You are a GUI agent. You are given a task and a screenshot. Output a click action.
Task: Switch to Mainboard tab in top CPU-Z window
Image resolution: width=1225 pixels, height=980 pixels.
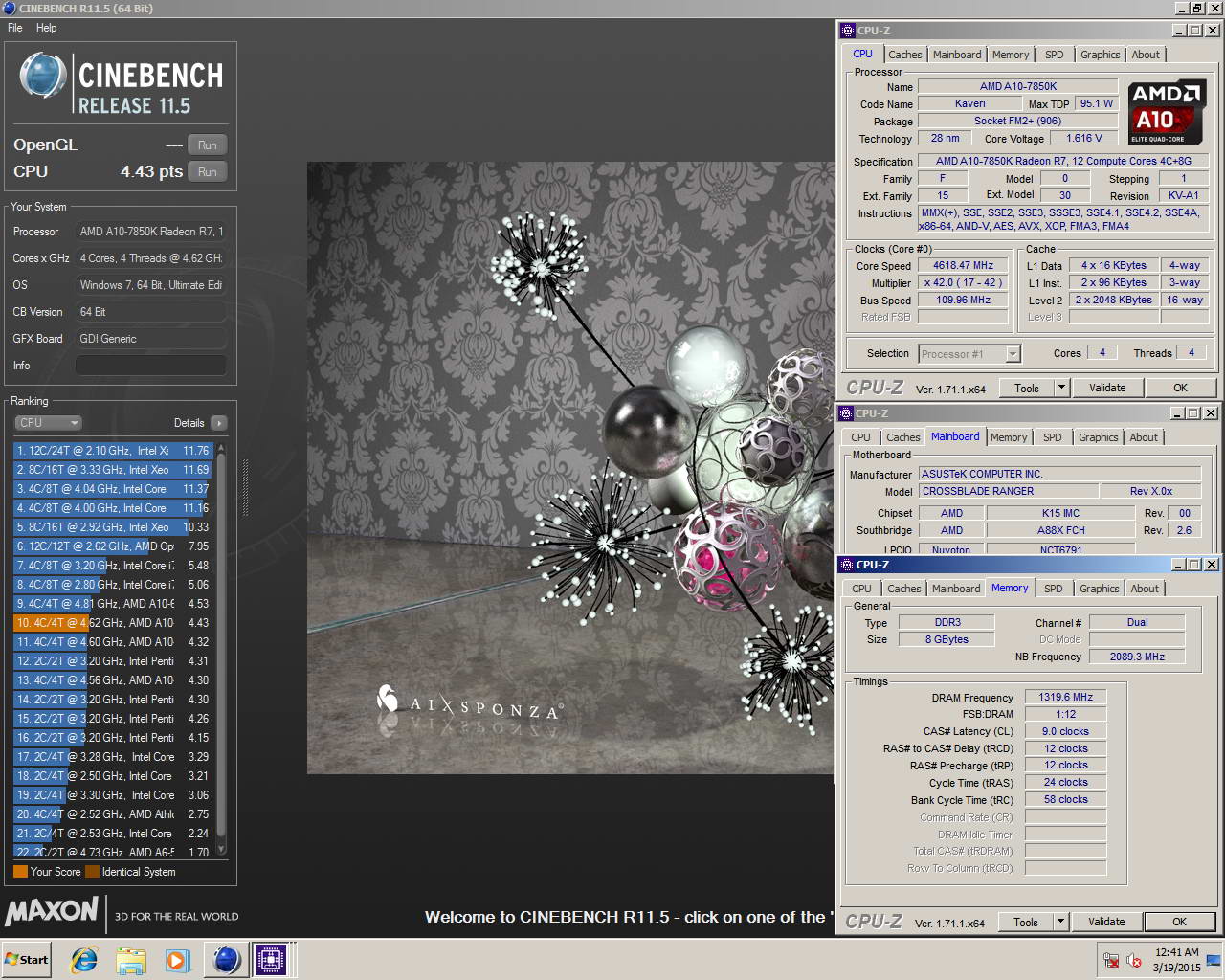coord(957,55)
